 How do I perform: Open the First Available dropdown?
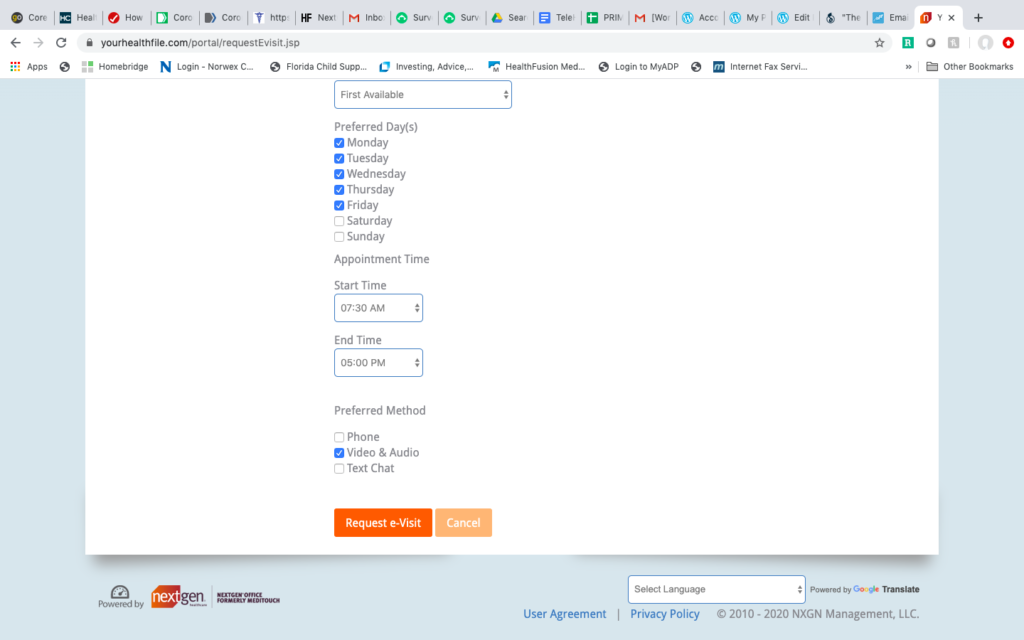pos(422,95)
